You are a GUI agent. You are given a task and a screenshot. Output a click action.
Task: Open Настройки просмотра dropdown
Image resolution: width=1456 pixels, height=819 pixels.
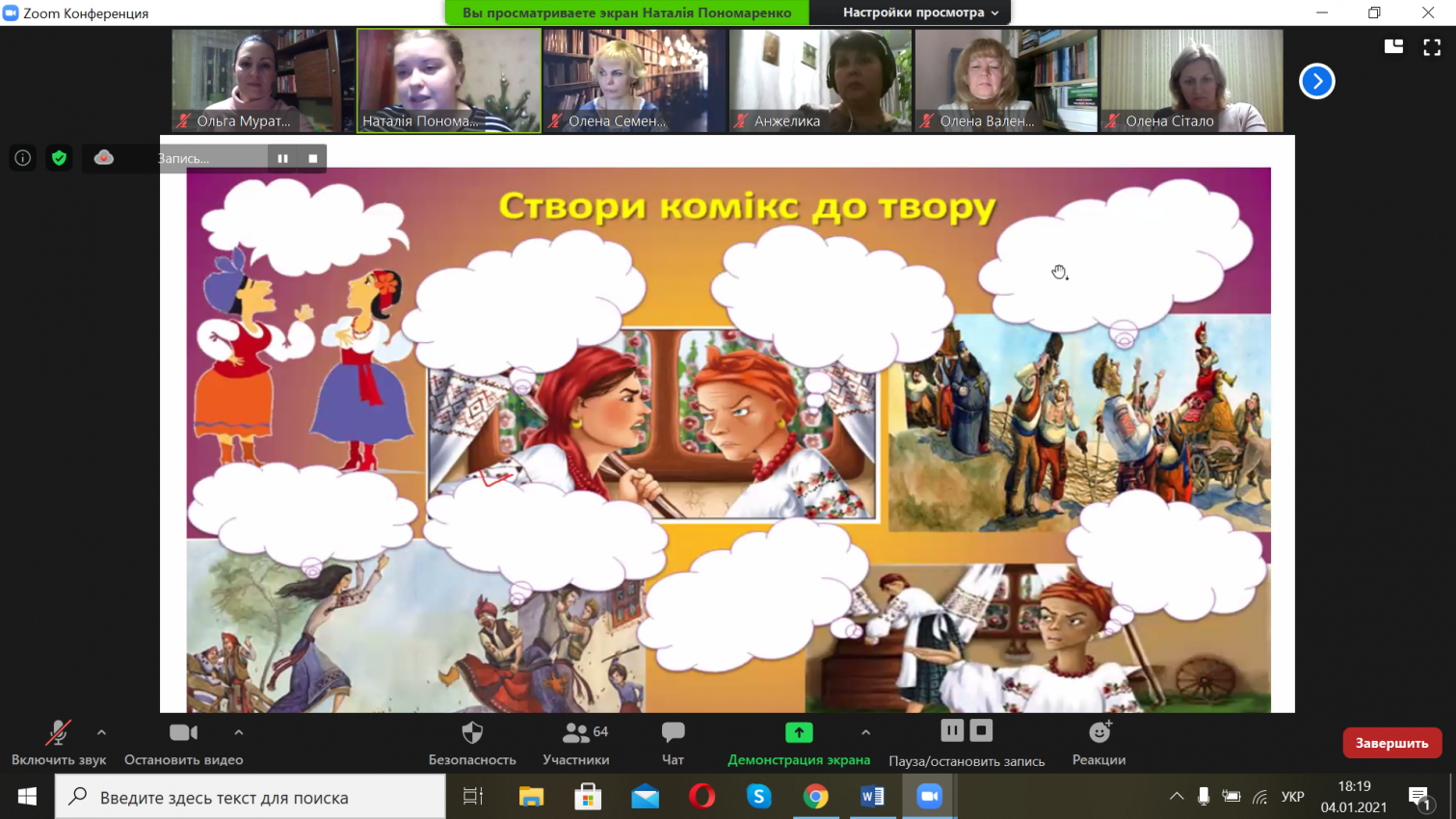pyautogui.click(x=920, y=13)
